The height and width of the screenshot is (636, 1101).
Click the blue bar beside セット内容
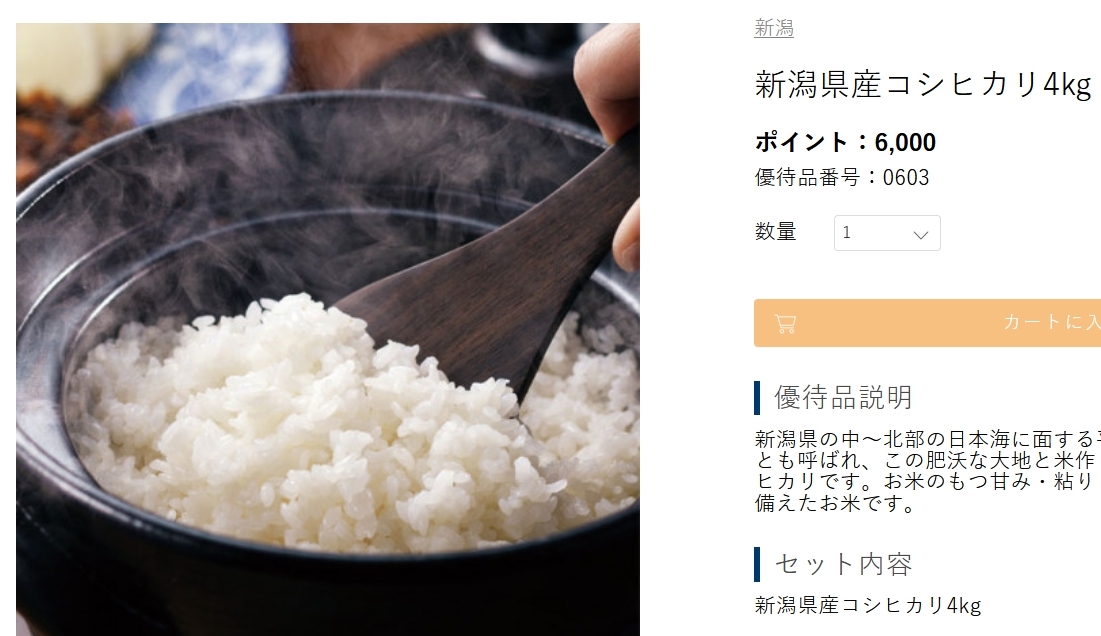pos(757,564)
